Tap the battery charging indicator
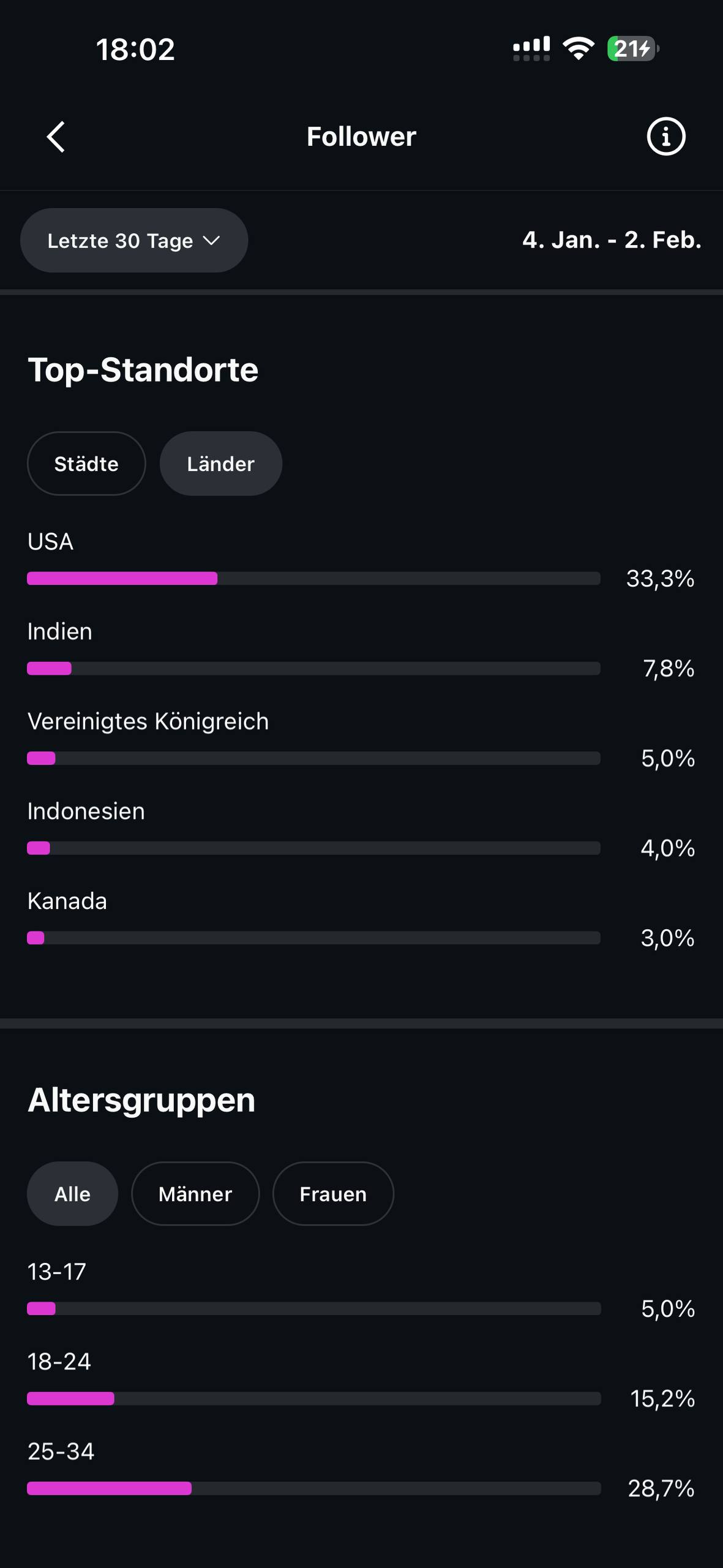The image size is (723, 1568). tap(632, 48)
